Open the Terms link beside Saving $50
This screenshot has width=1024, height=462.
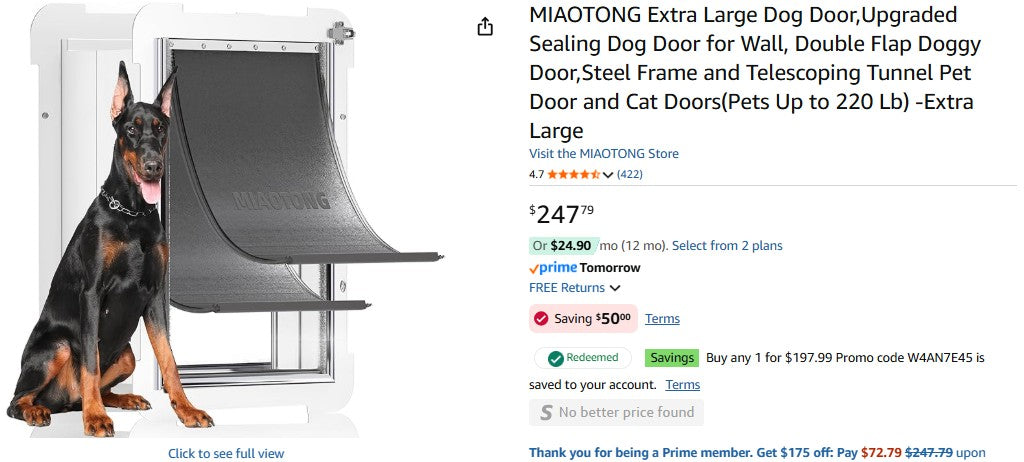pos(662,319)
